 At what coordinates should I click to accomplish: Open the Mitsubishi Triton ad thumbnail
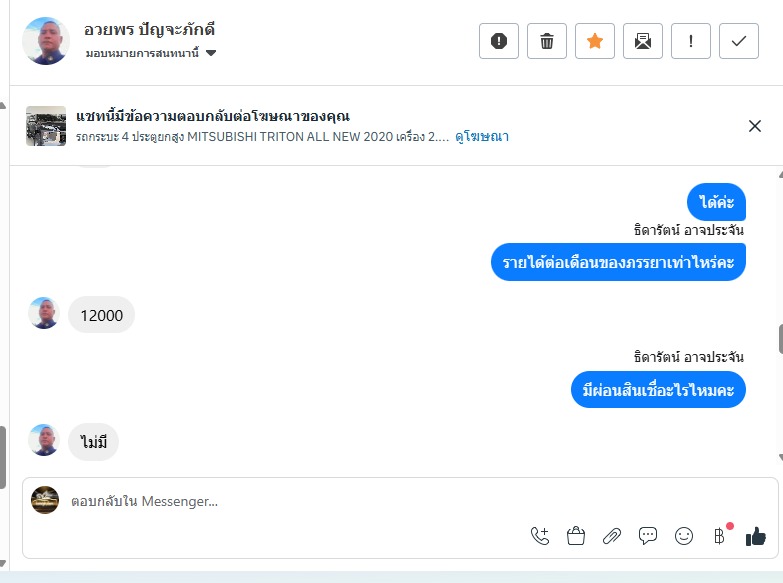[x=46, y=126]
